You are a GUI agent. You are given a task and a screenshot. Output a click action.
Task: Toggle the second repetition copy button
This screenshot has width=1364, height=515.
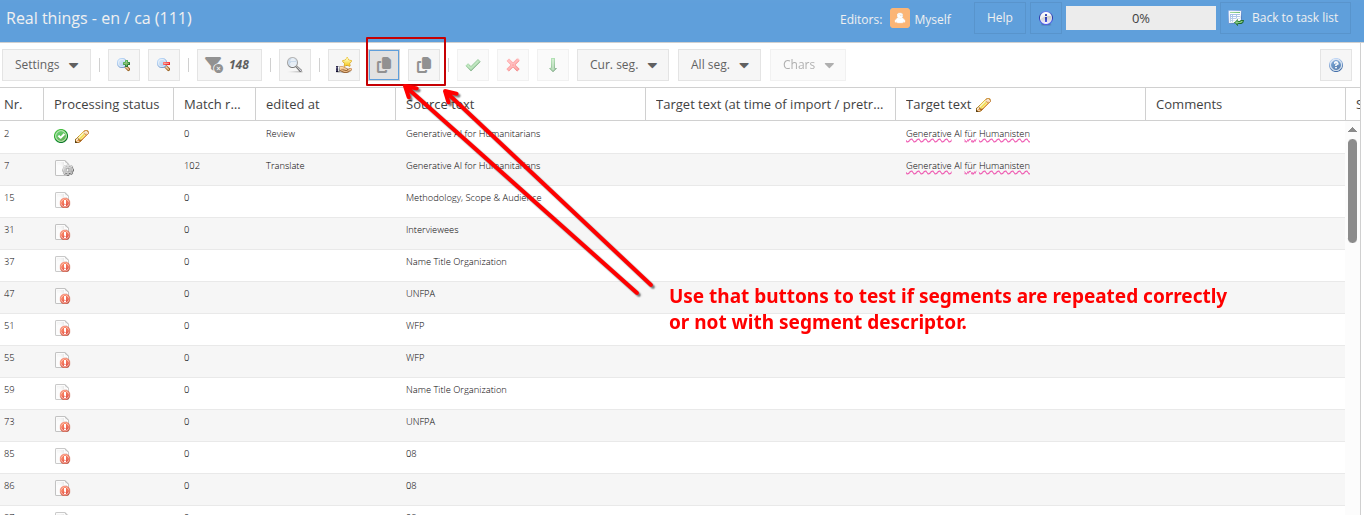pos(424,65)
